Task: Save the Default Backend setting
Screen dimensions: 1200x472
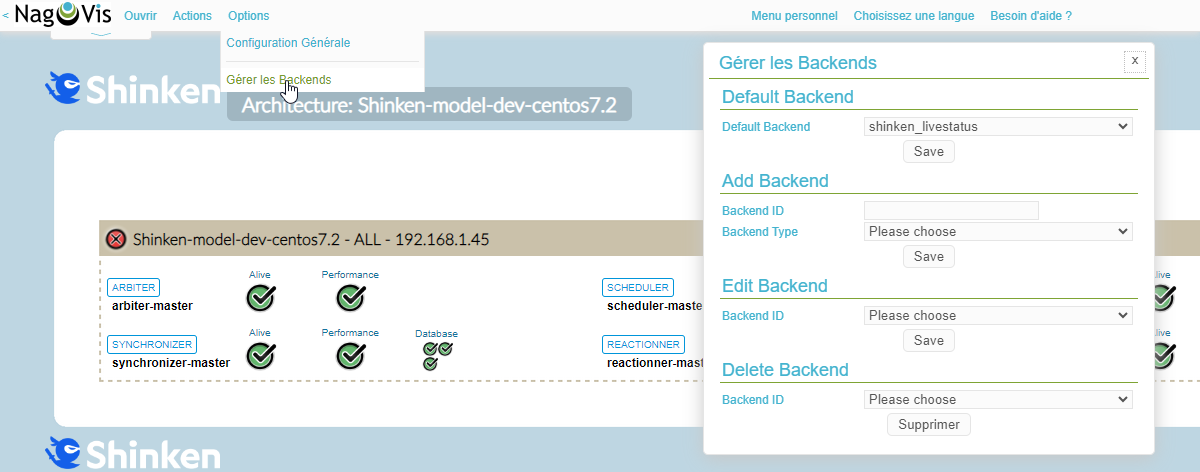Action: [928, 152]
